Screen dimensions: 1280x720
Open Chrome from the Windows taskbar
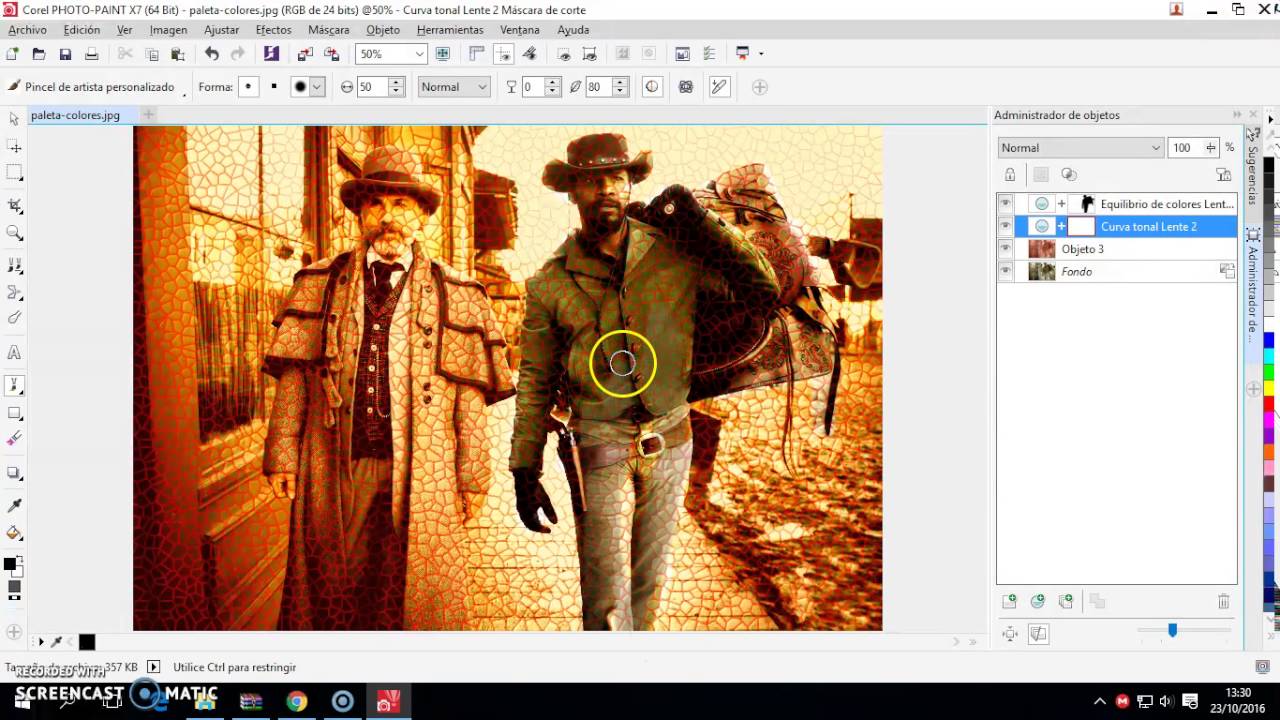(296, 702)
